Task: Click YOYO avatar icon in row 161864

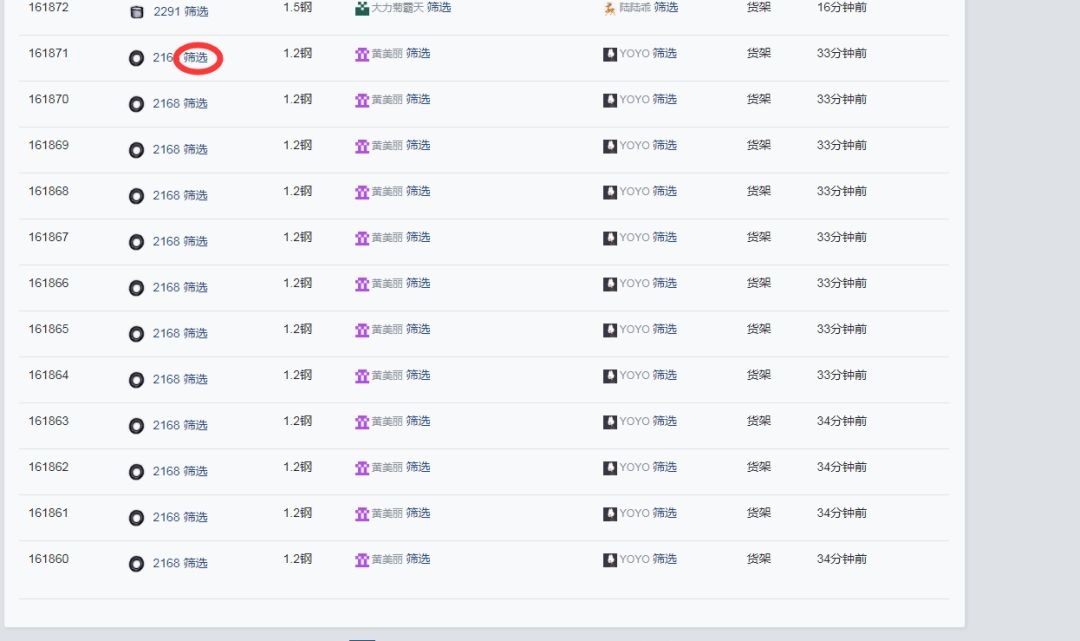Action: [x=610, y=376]
